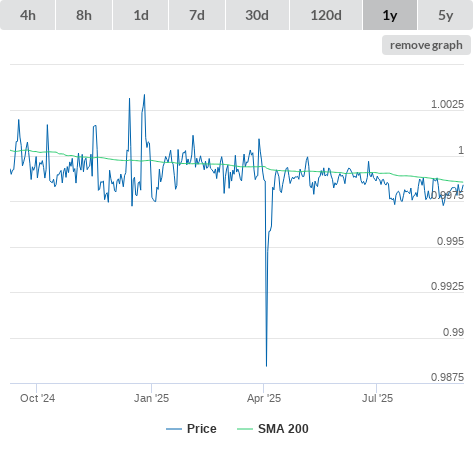Click the Apr '25 price crash low point
The height and width of the screenshot is (455, 474).
click(266, 366)
